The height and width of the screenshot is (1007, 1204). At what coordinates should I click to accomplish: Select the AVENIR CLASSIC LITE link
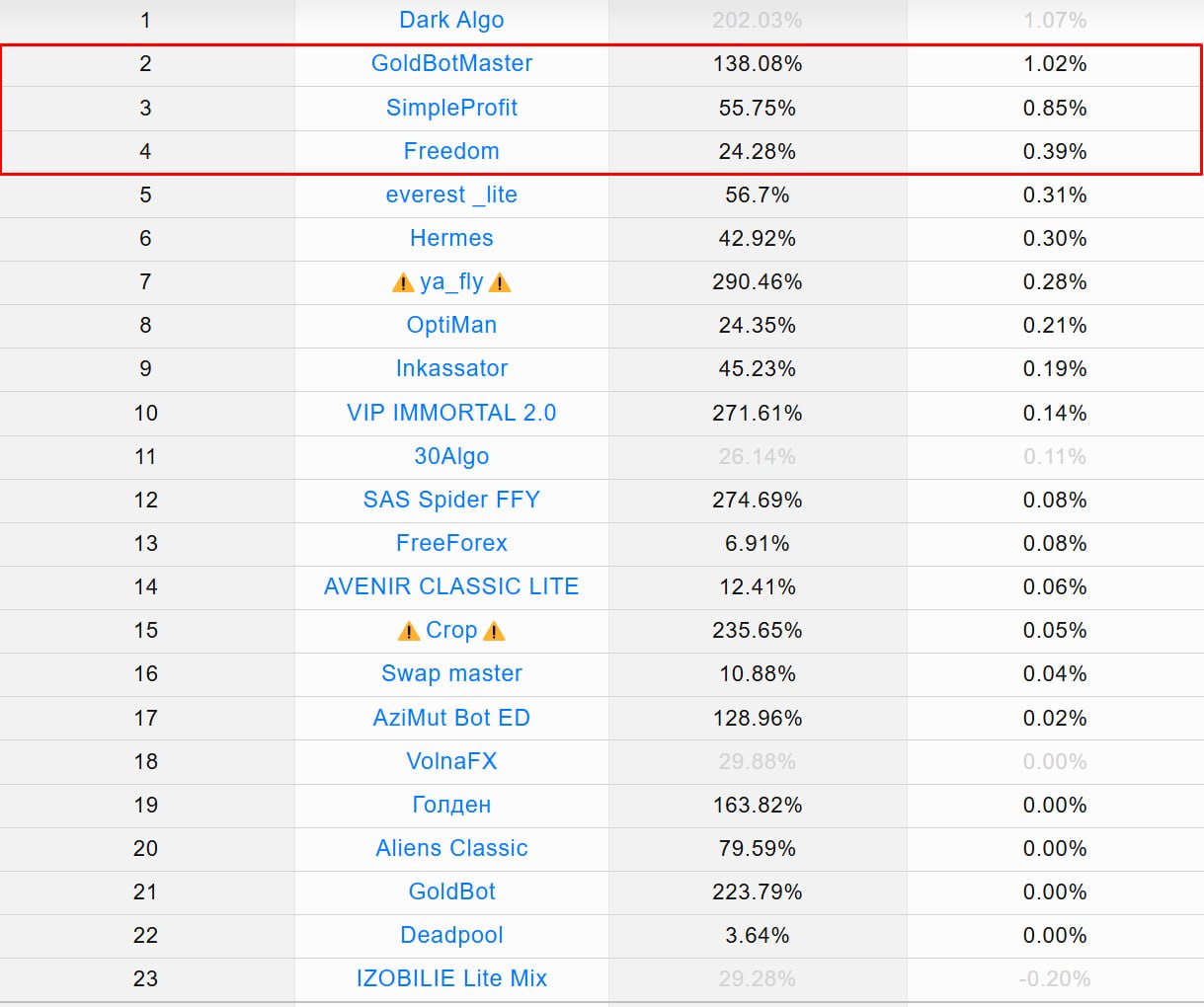pyautogui.click(x=451, y=586)
